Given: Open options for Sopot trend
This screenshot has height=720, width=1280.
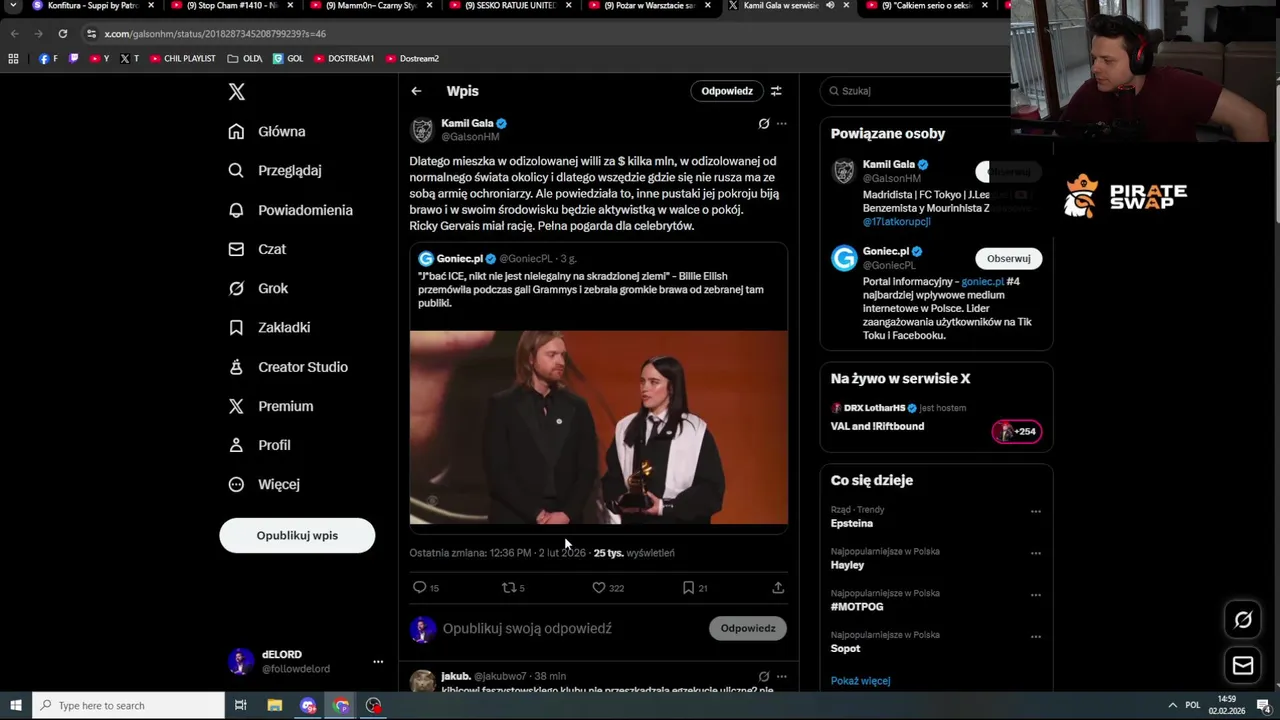Looking at the screenshot, I should [x=1036, y=637].
